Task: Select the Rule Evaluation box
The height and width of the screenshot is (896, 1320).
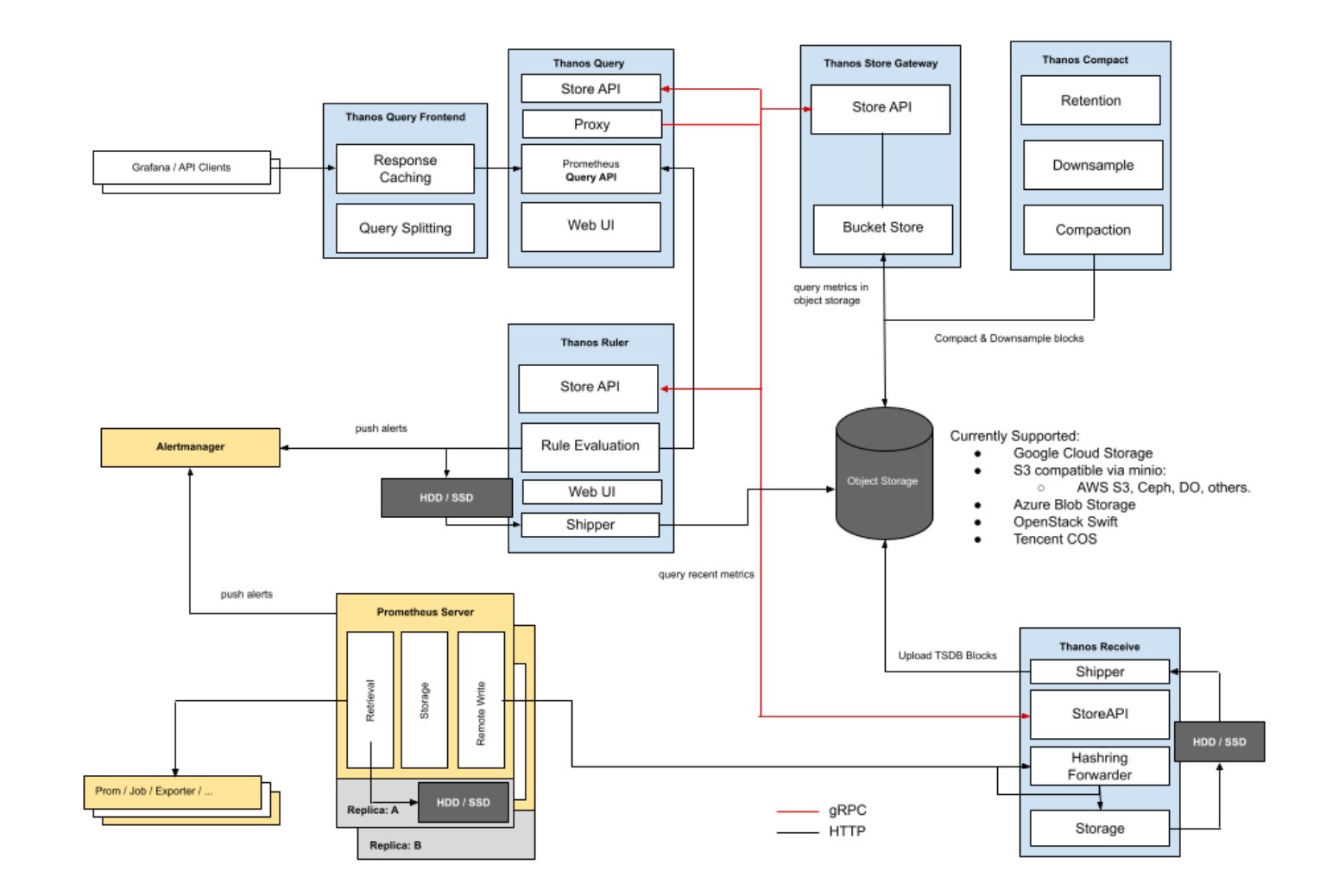Action: tap(591, 447)
